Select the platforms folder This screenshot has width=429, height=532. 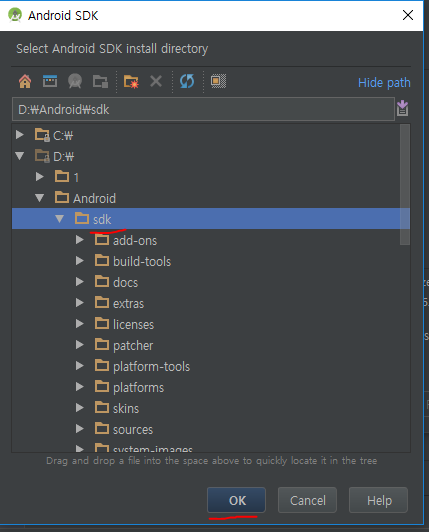click(x=138, y=387)
